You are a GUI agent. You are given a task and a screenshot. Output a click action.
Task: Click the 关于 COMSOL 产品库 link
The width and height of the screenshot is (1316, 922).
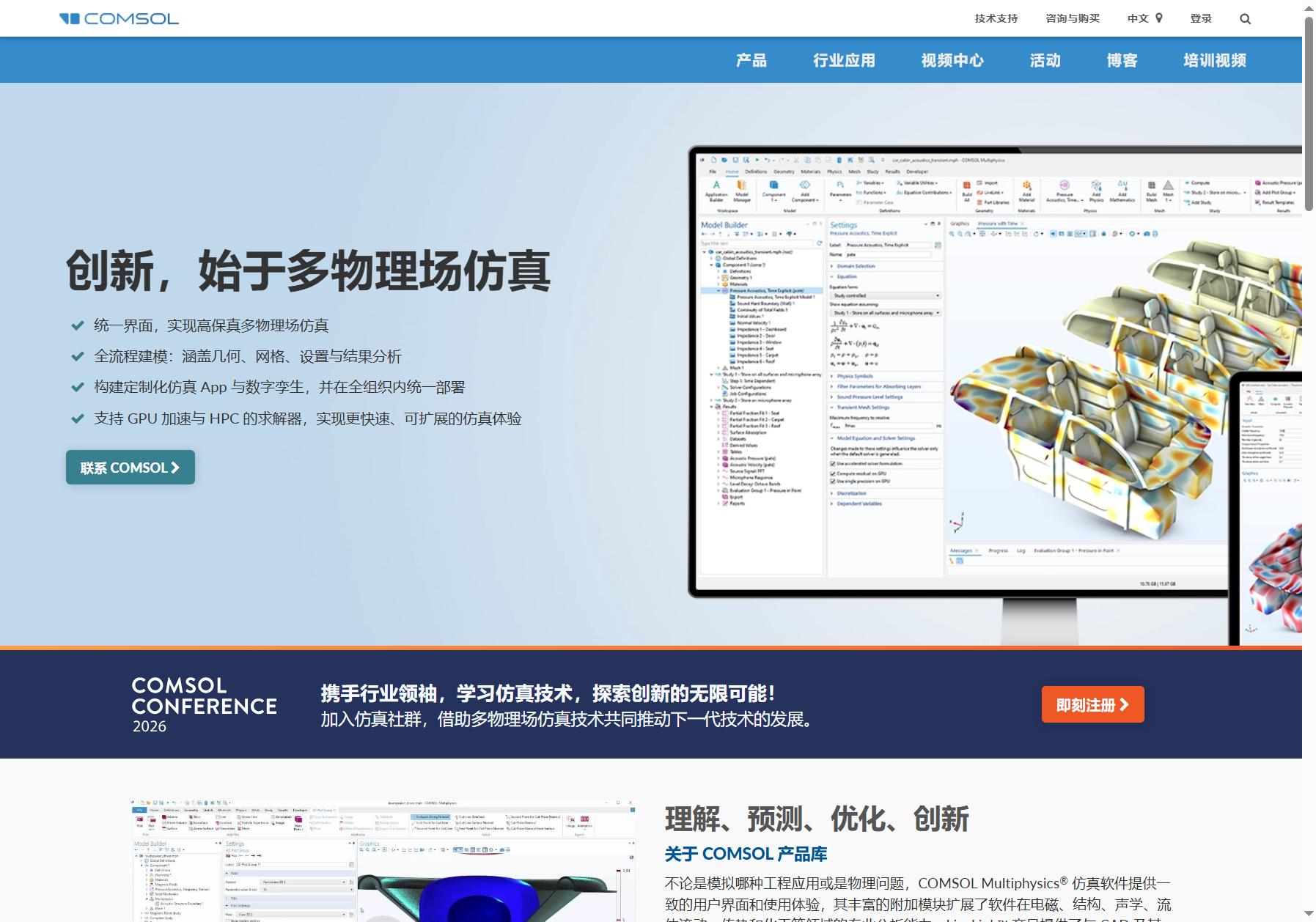click(746, 854)
